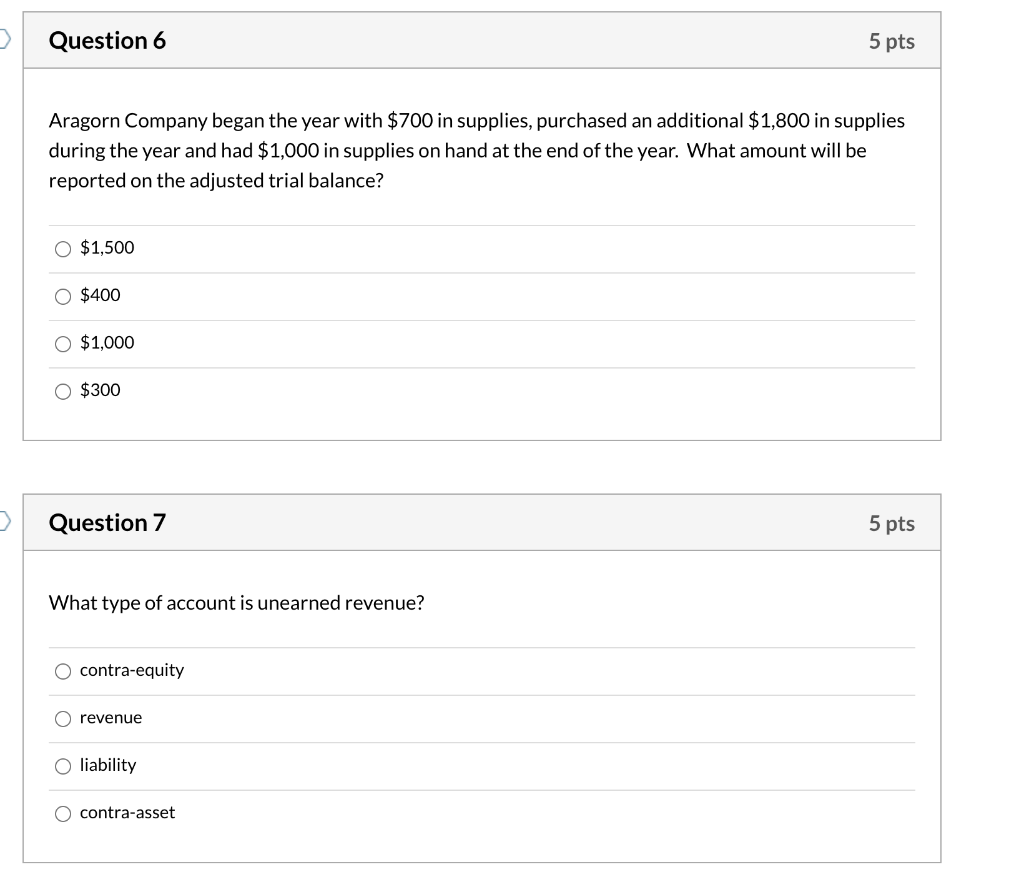Click the Question 6 heading
Screen dimensions: 1024x892
107,41
